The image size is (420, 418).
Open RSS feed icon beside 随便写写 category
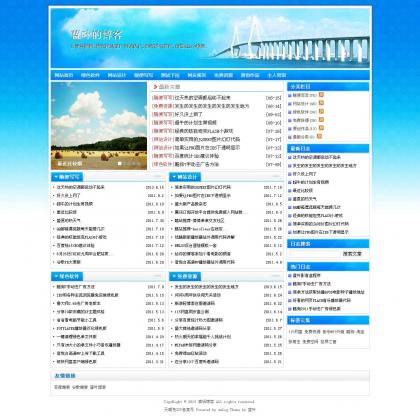(321, 95)
